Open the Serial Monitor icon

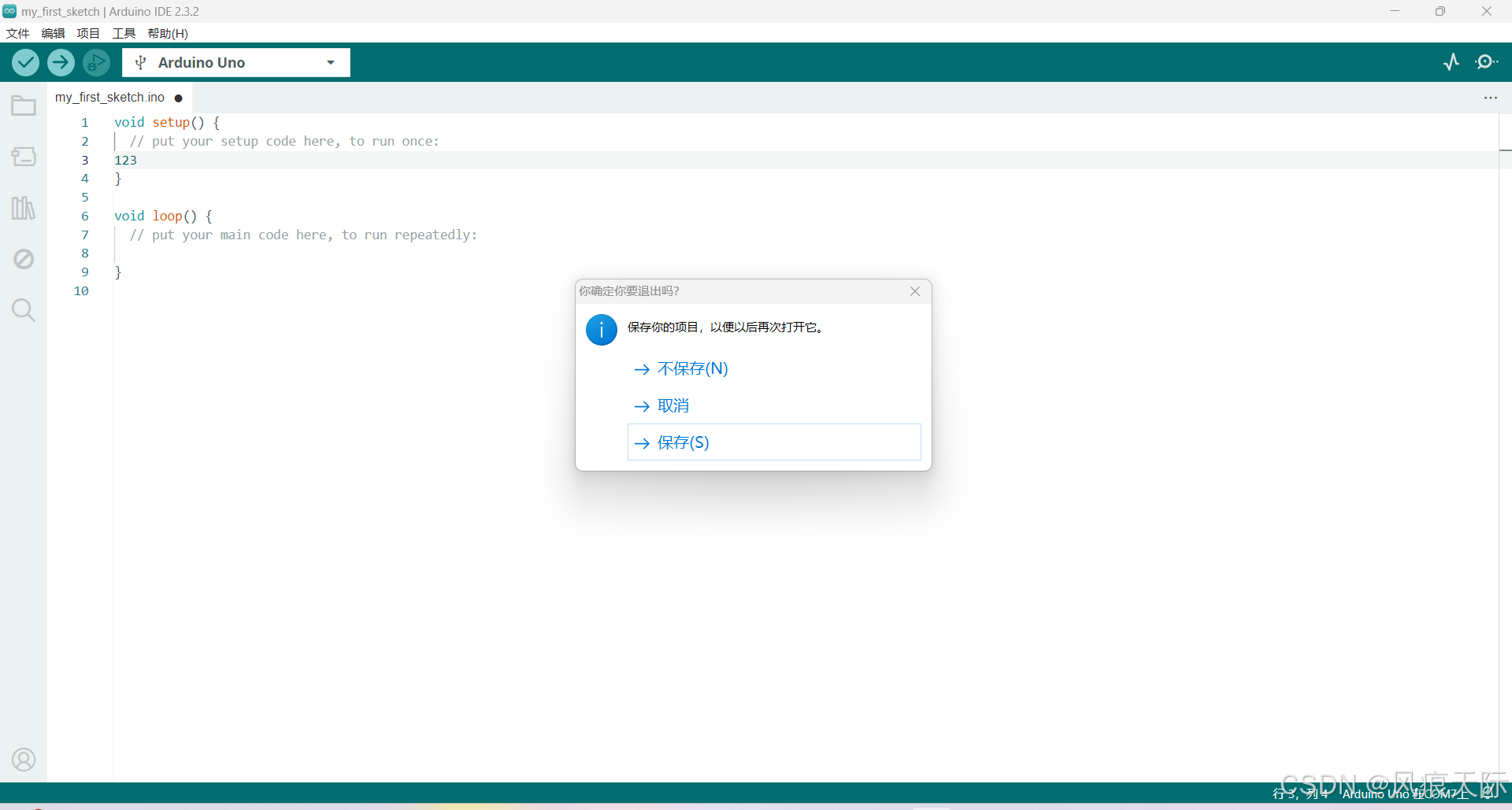pyautogui.click(x=1486, y=62)
